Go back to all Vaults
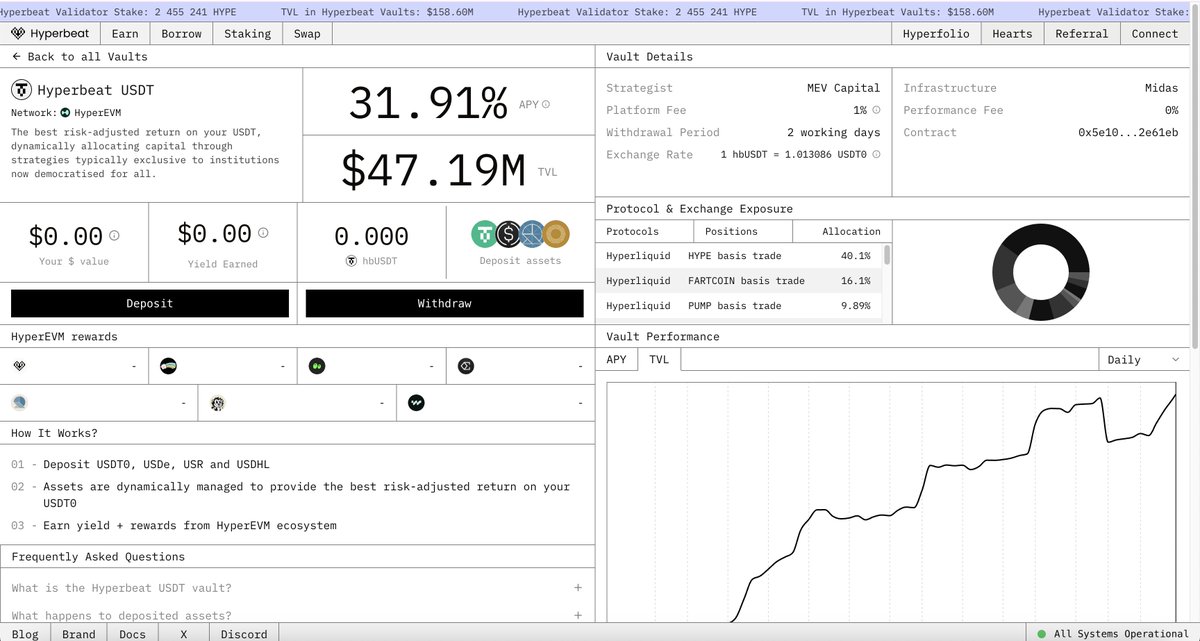Screen dimensions: 1200x641 [80, 56]
